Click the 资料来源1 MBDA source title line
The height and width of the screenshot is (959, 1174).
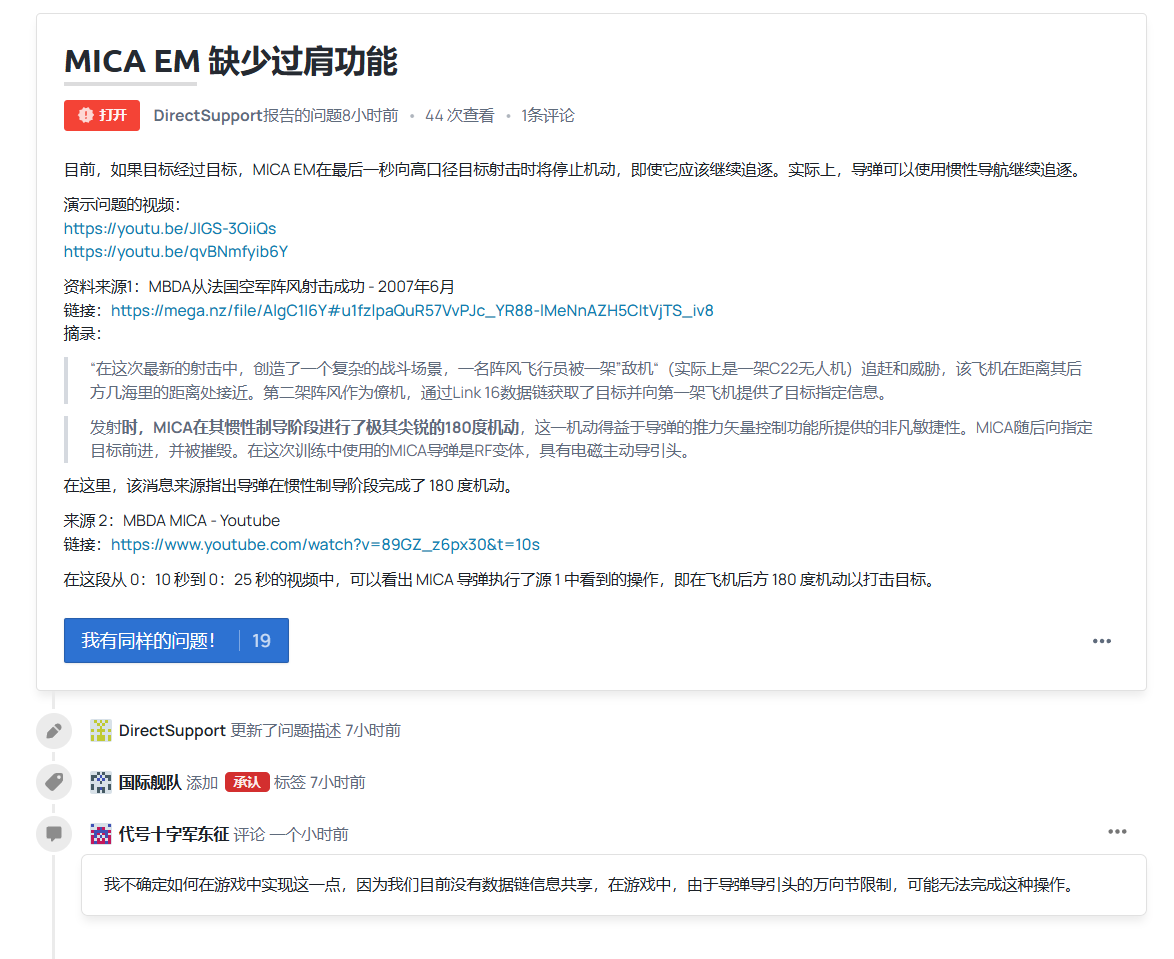259,287
